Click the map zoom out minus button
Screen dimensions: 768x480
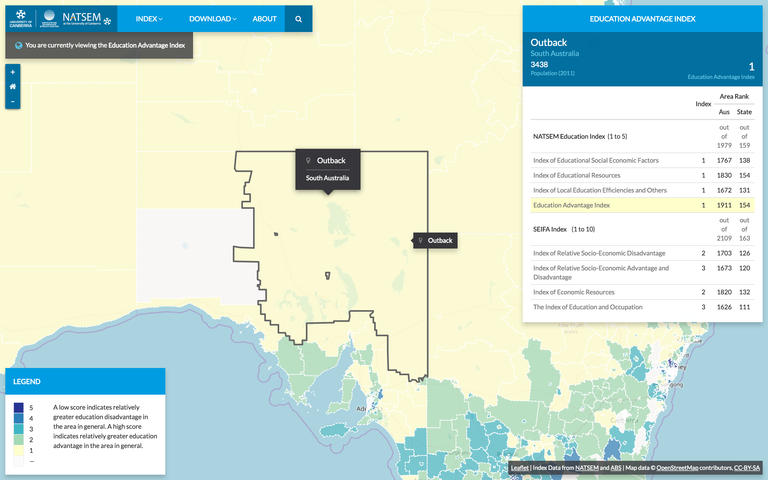click(12, 101)
